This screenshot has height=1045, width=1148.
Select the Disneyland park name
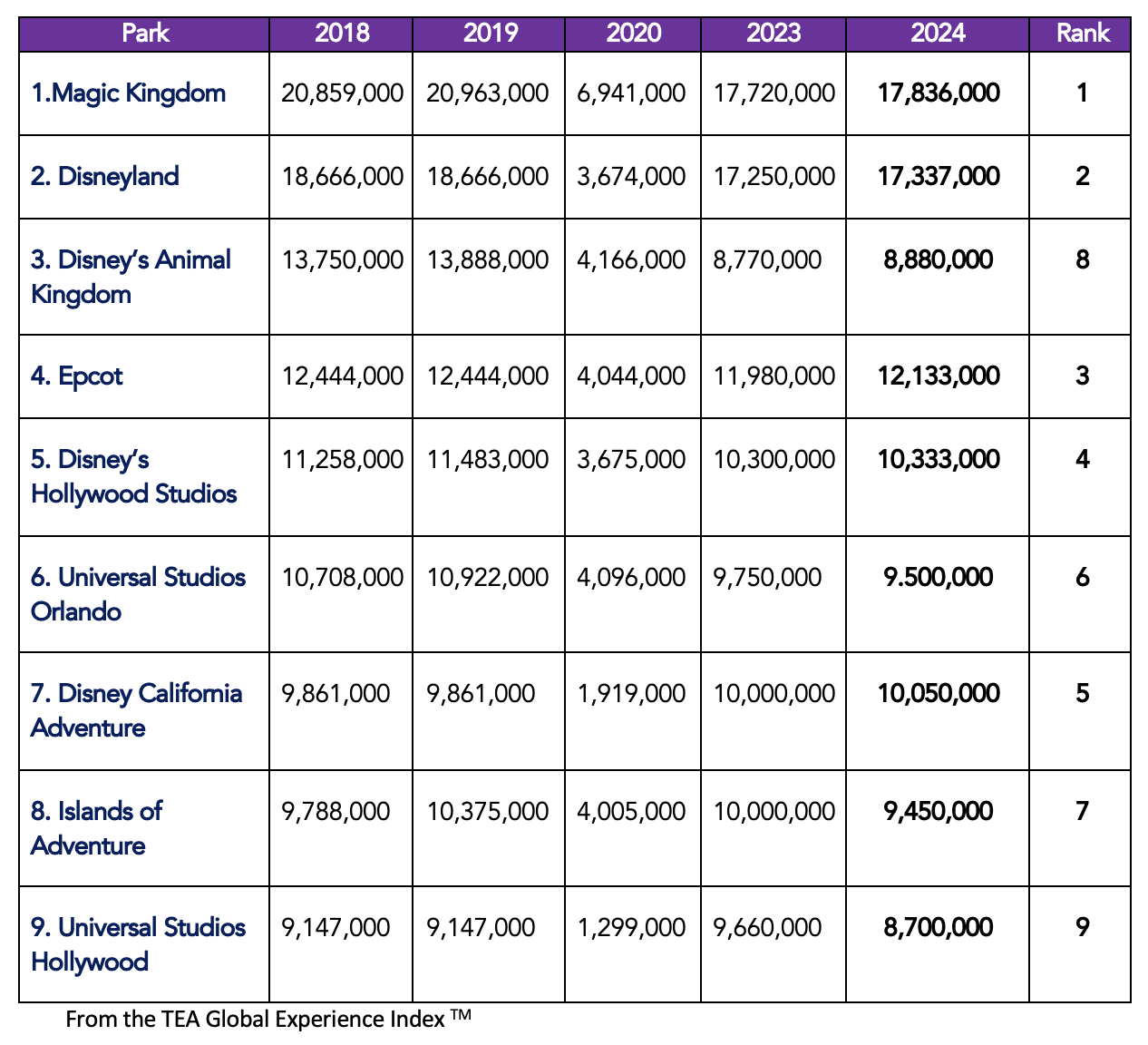click(x=104, y=177)
